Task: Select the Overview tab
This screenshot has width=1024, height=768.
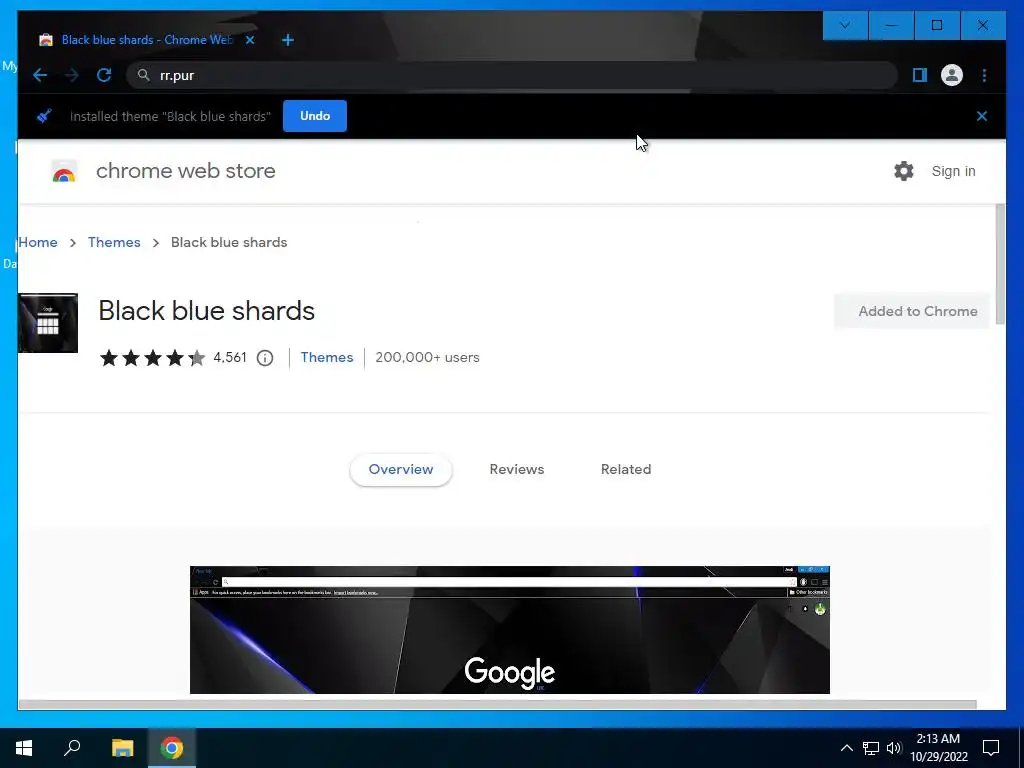Action: click(401, 470)
